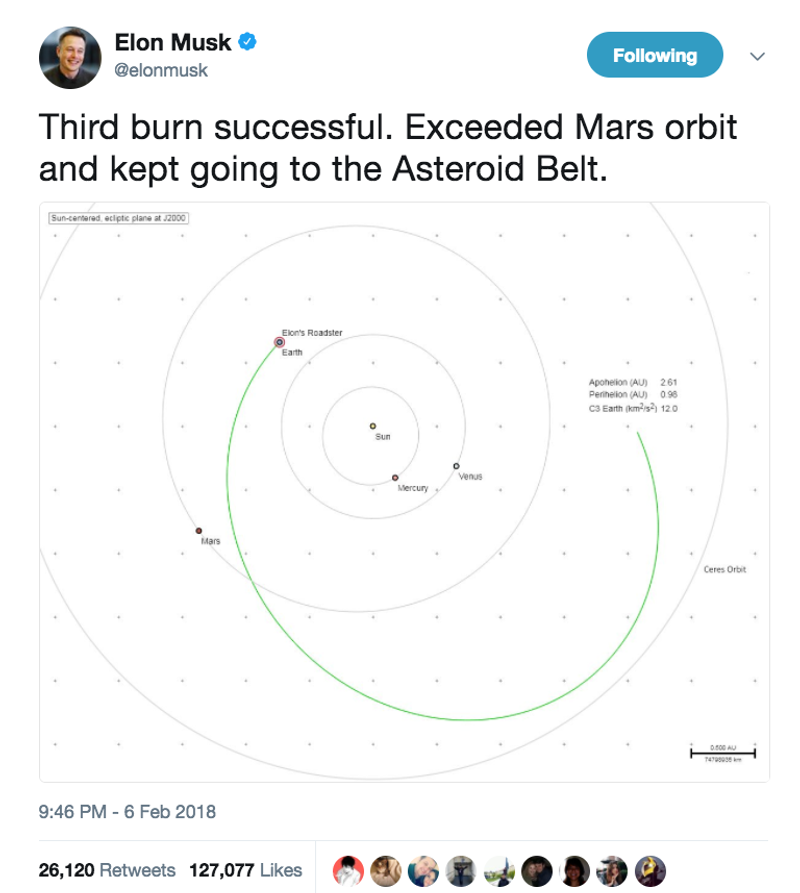Screen dimensions: 800x893
Task: Open the Elon Musk display name link
Action: coord(173,43)
